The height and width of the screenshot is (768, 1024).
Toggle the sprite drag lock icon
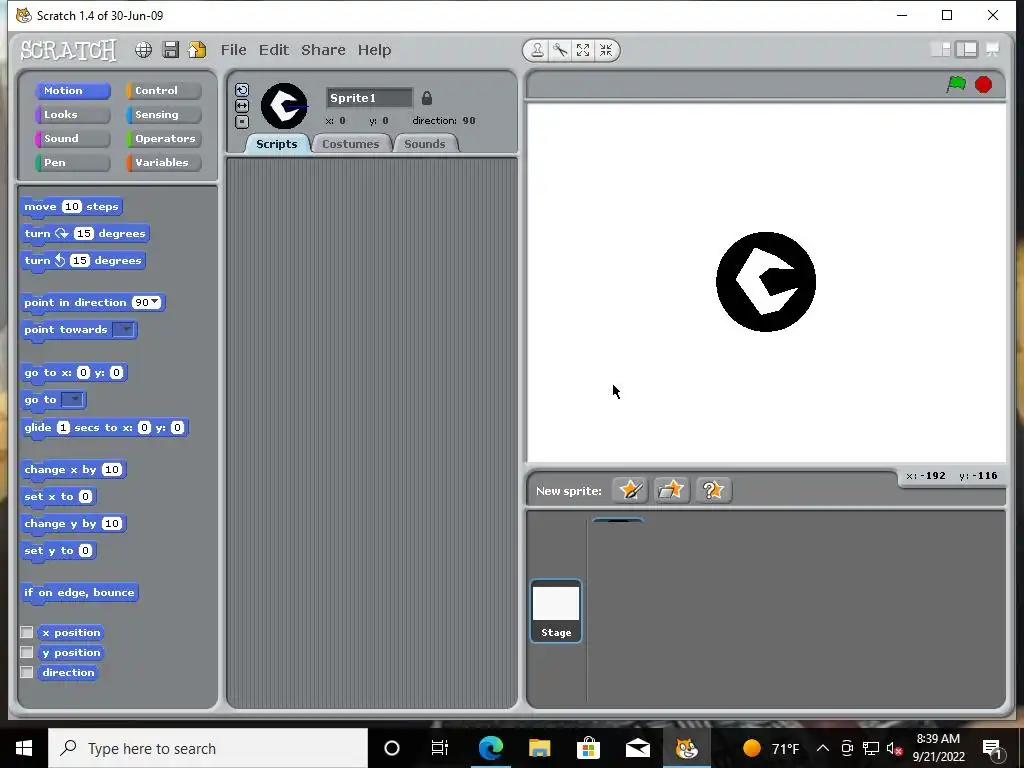(426, 98)
